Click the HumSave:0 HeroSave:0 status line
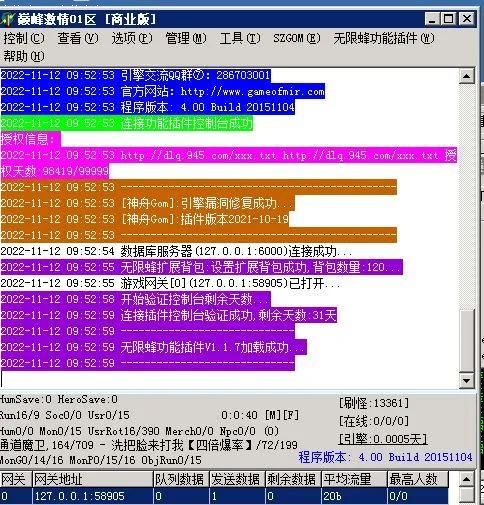This screenshot has width=484, height=505. (x=59, y=399)
